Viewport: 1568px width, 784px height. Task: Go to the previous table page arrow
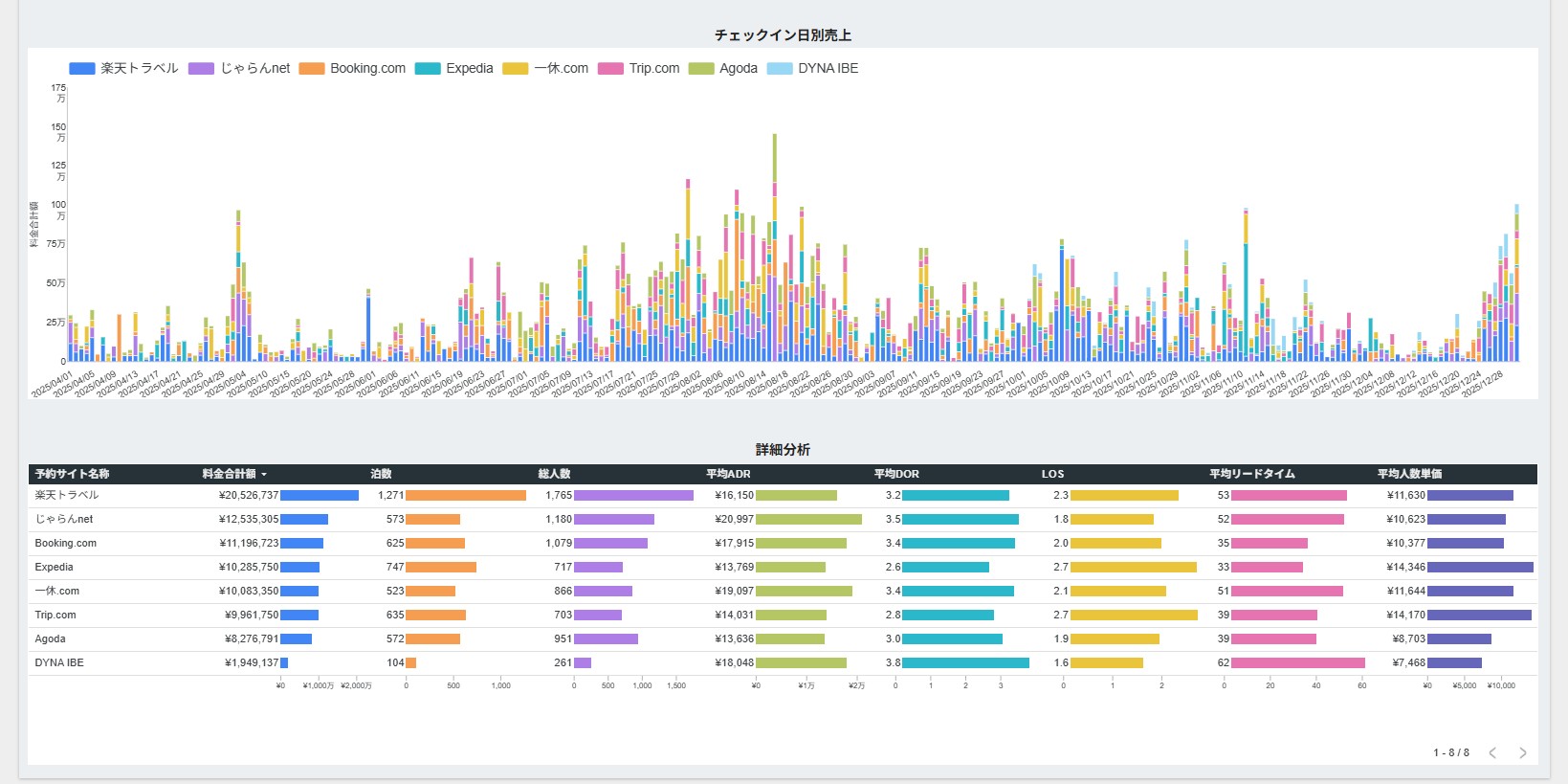point(1492,753)
